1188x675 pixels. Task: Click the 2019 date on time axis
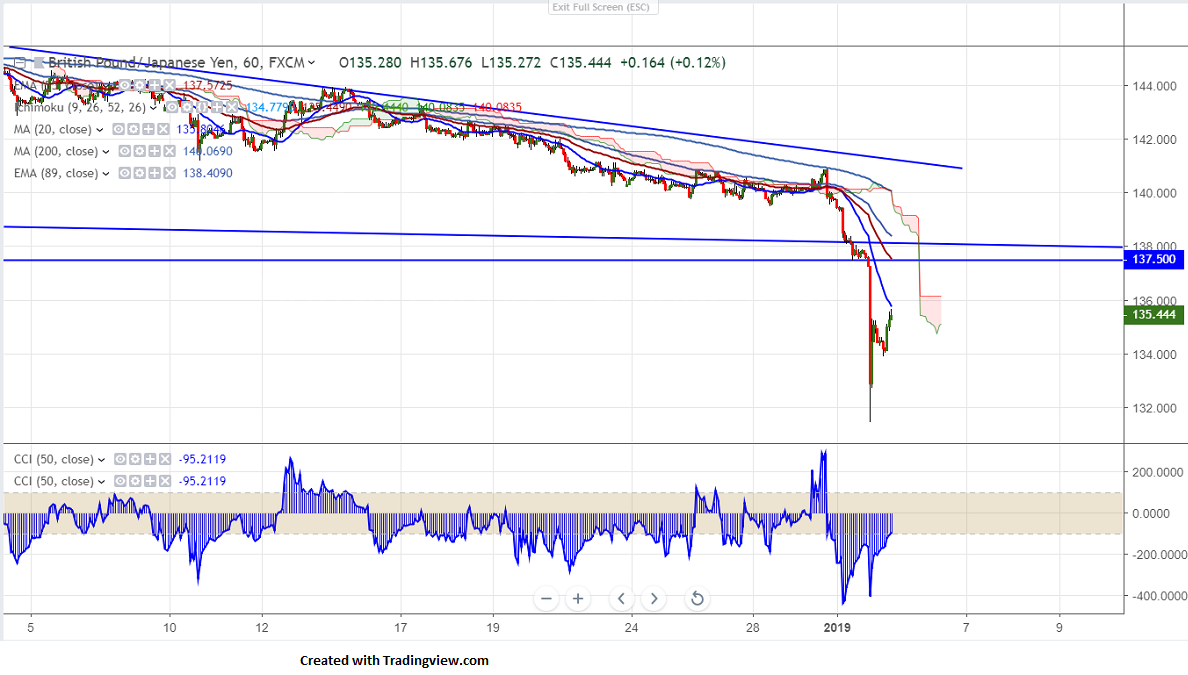click(837, 627)
